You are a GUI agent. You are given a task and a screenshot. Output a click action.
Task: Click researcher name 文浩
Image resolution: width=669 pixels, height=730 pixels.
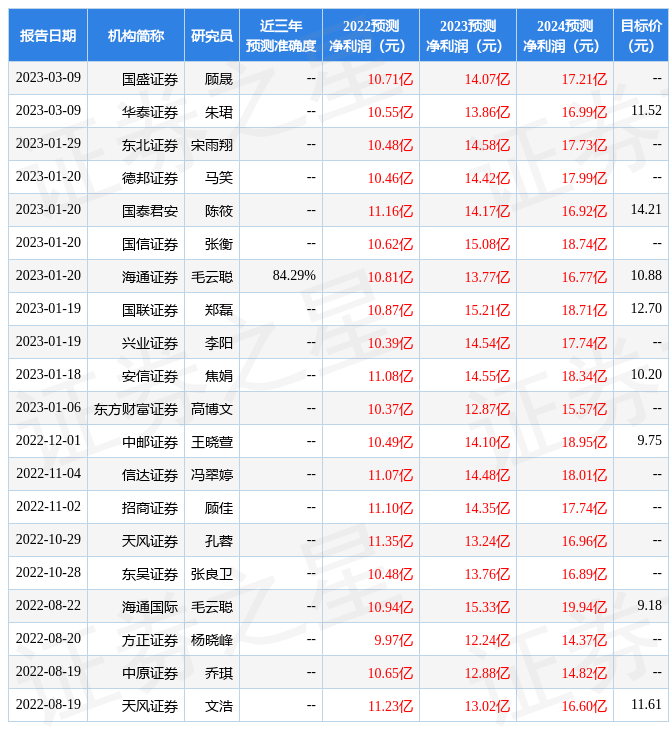tap(219, 707)
